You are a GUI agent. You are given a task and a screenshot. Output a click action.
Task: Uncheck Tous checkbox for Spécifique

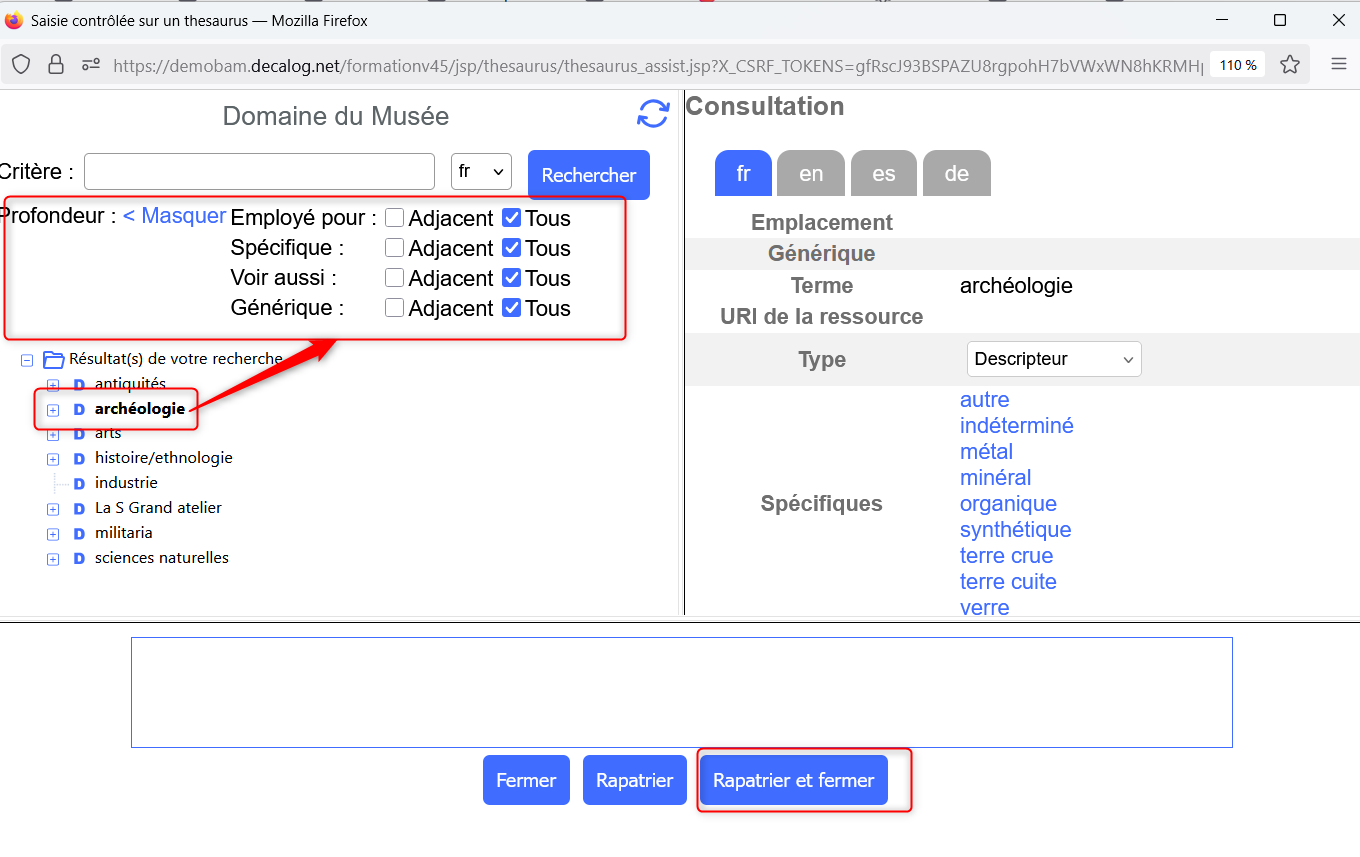pos(512,248)
